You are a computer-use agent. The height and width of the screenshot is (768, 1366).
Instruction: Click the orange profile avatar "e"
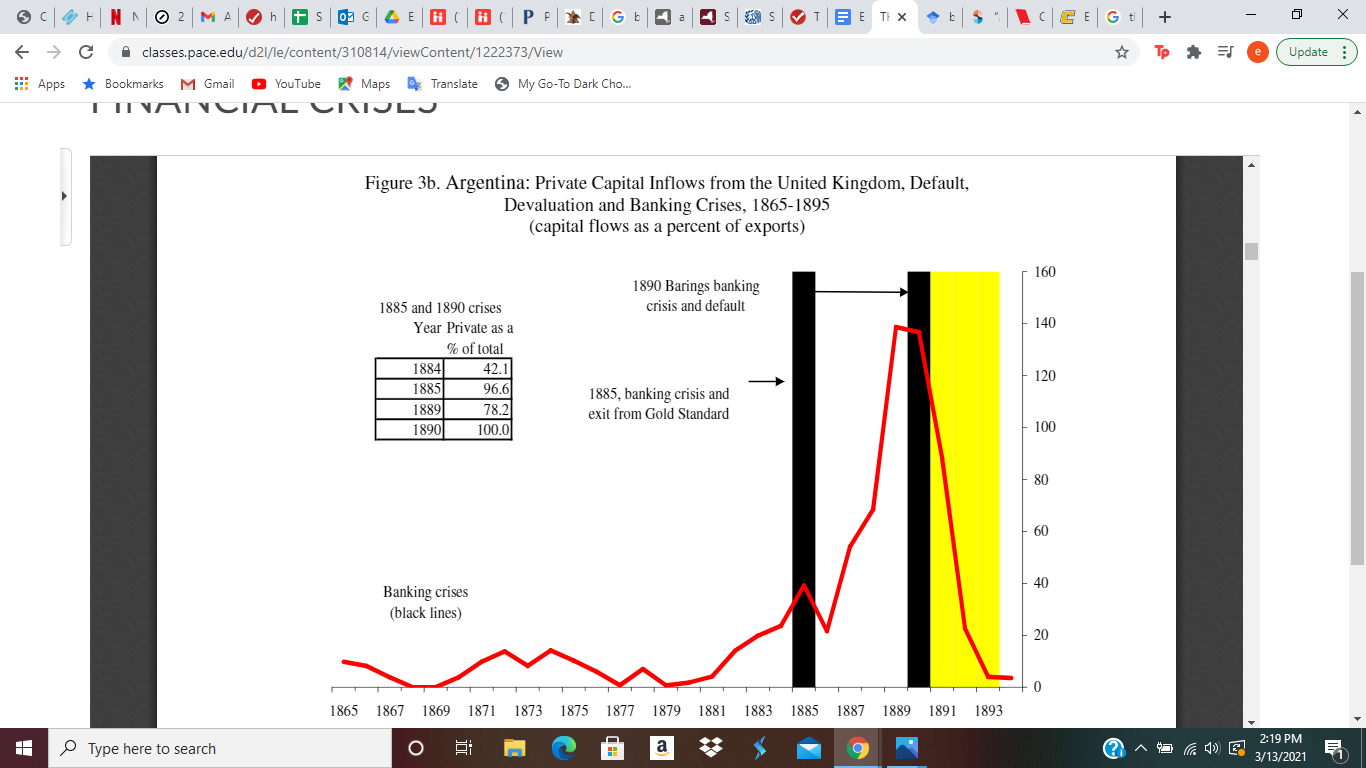[x=1257, y=51]
